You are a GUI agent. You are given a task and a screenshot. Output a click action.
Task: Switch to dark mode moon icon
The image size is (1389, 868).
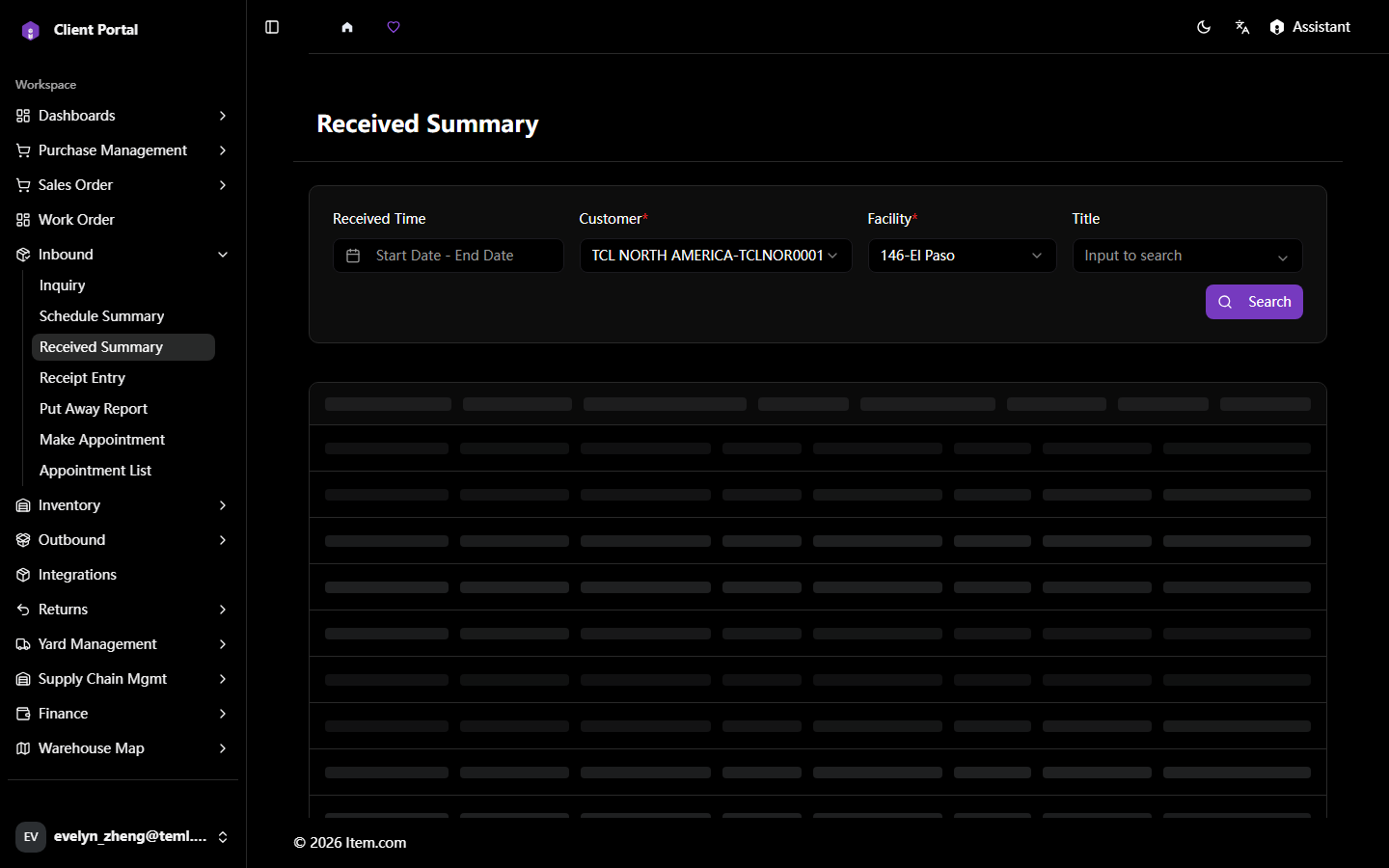pyautogui.click(x=1204, y=27)
